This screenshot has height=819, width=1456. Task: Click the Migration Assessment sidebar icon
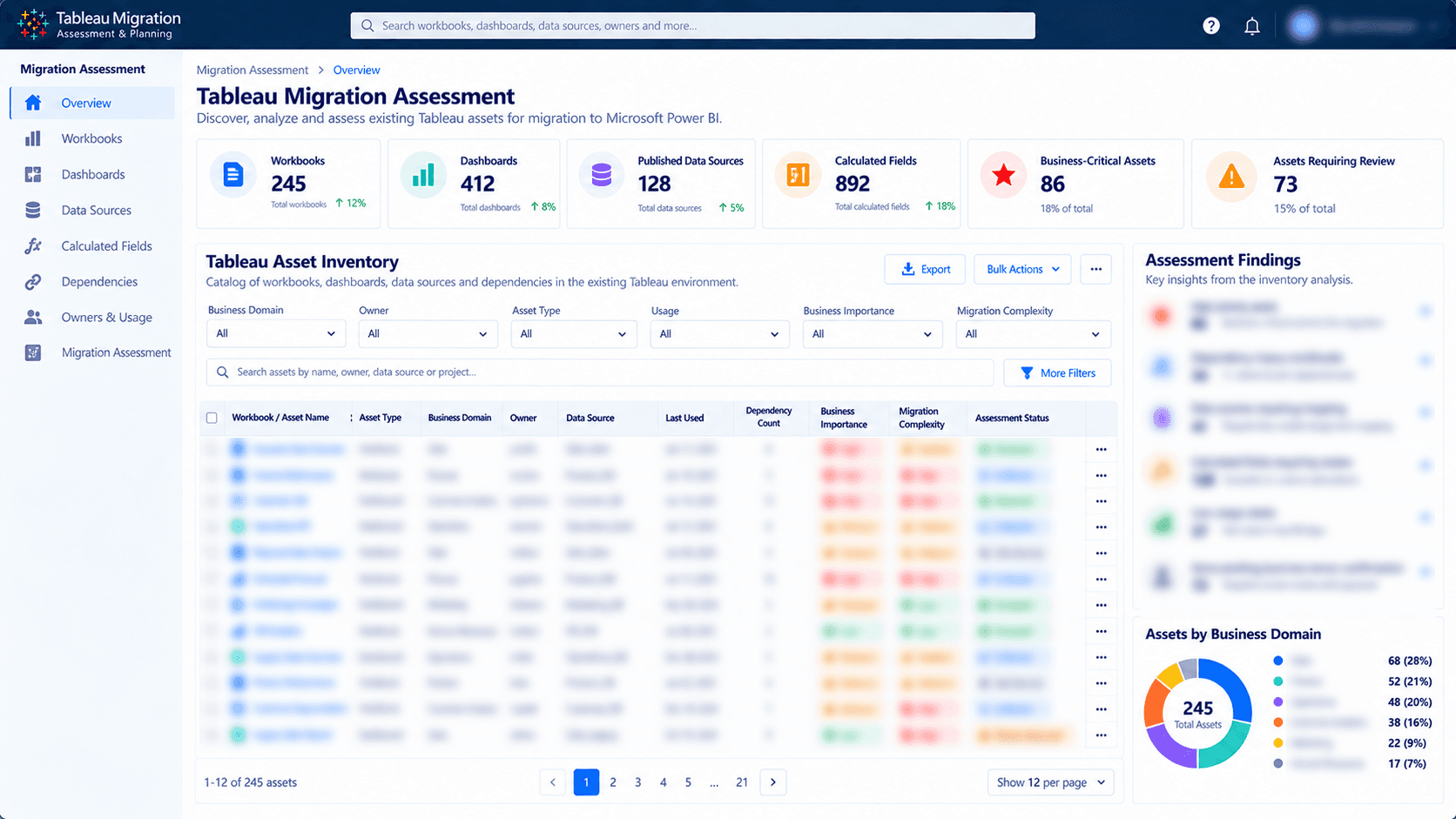coord(33,352)
